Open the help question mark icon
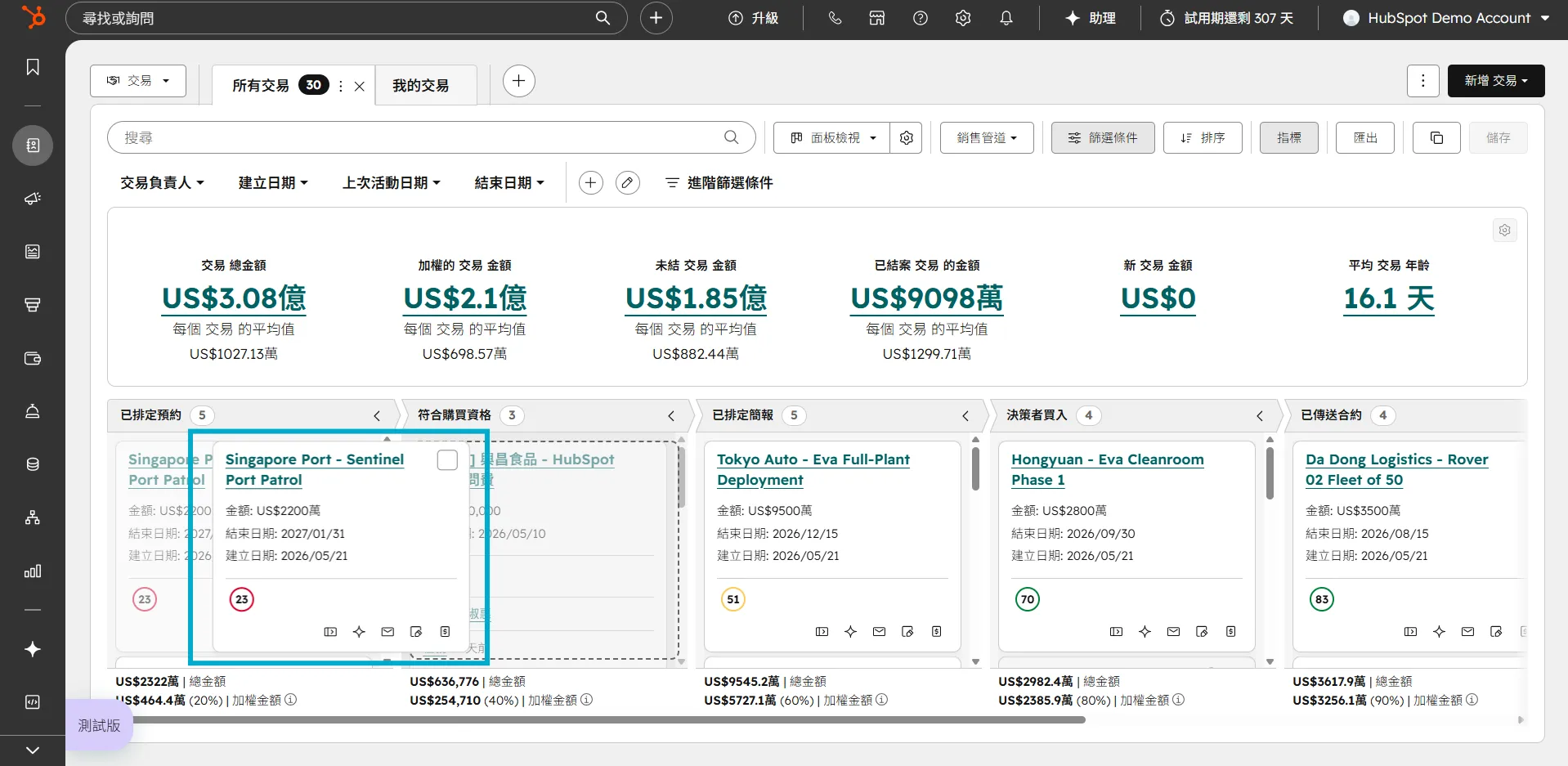This screenshot has height=766, width=1568. pyautogui.click(x=921, y=18)
